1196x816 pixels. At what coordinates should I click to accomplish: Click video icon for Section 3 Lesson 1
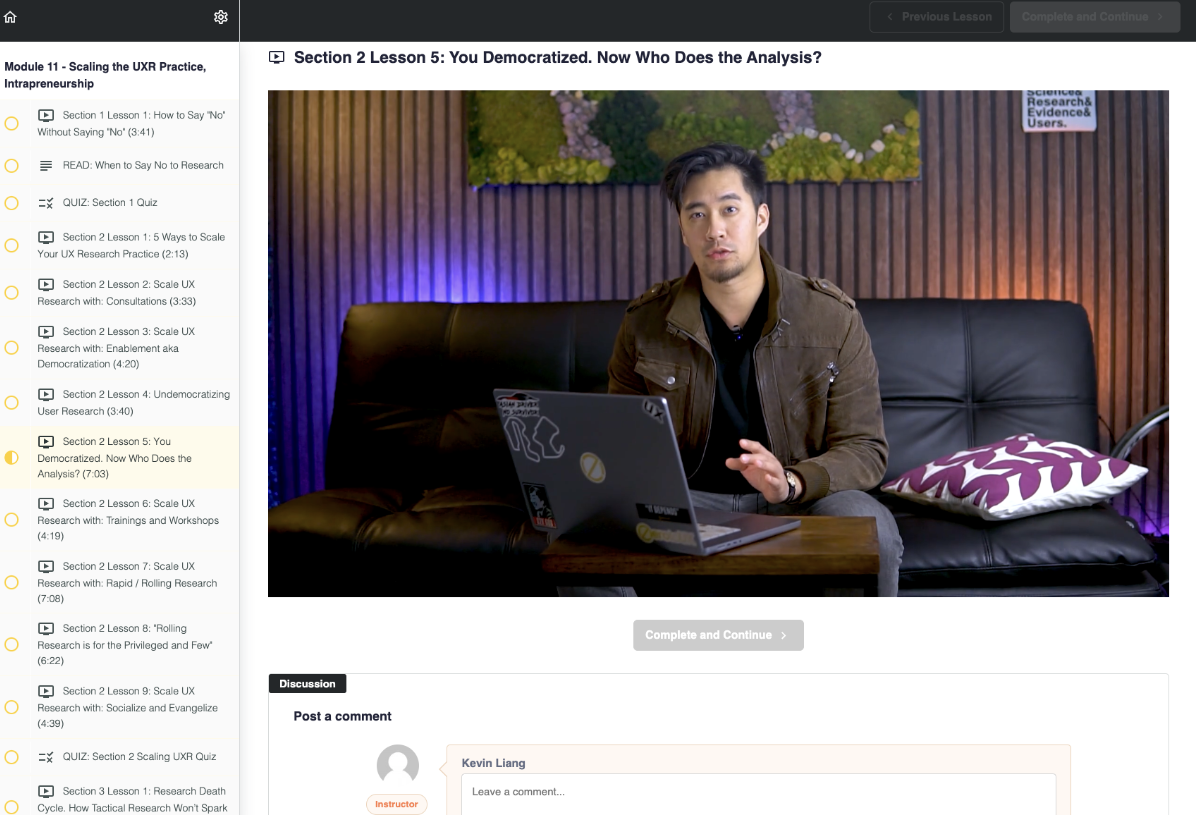(46, 791)
